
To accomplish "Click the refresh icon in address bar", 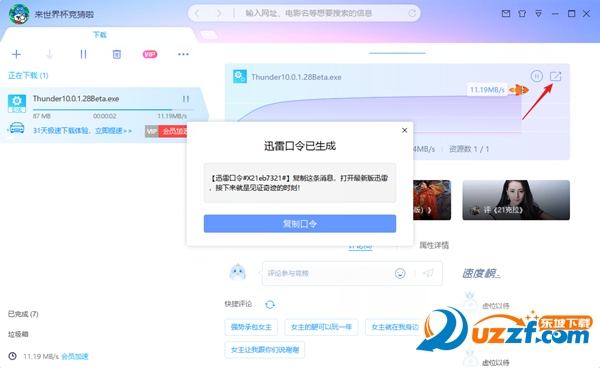I will [x=412, y=13].
